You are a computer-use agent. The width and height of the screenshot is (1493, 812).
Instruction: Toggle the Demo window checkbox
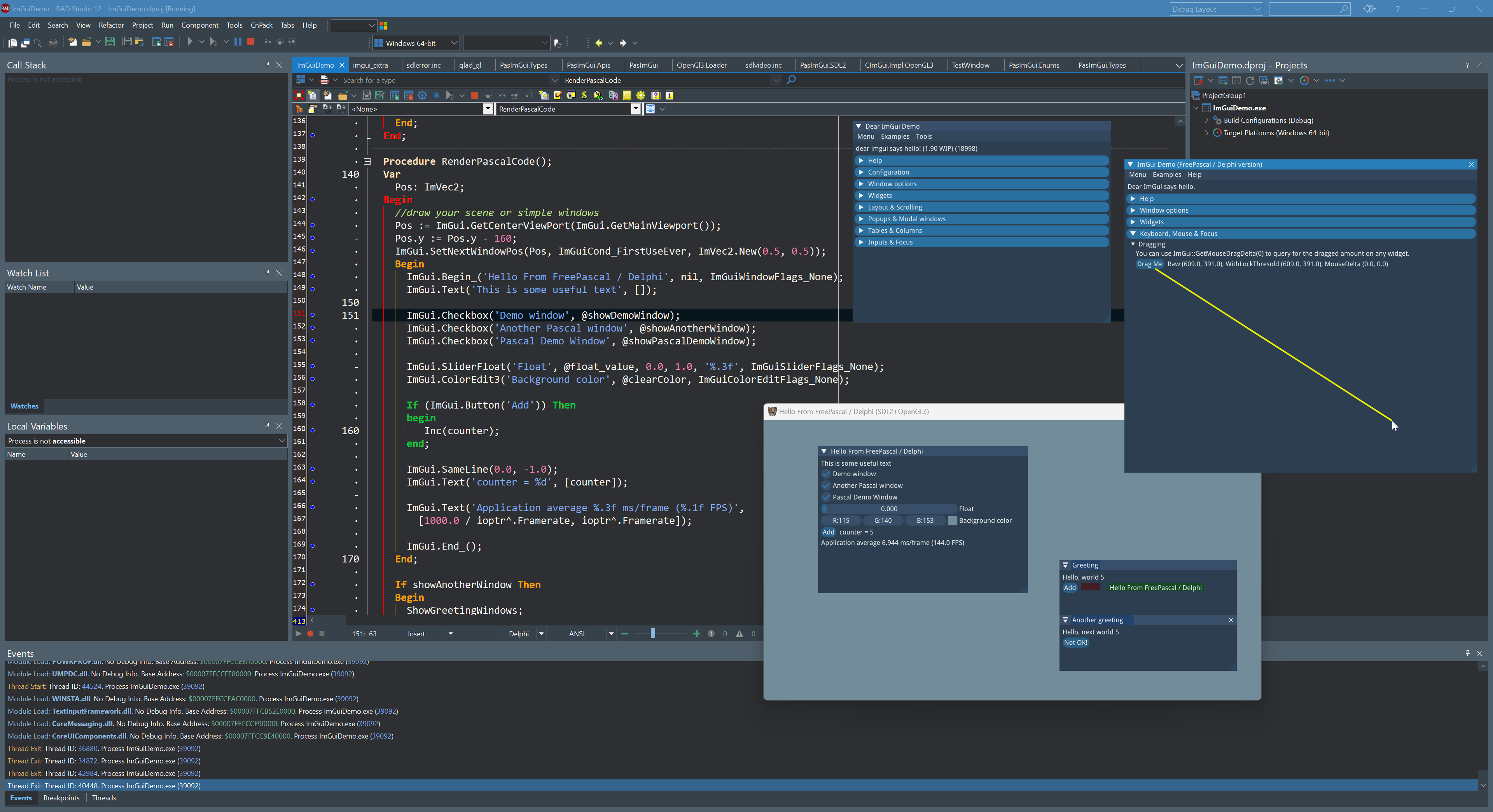(x=826, y=474)
